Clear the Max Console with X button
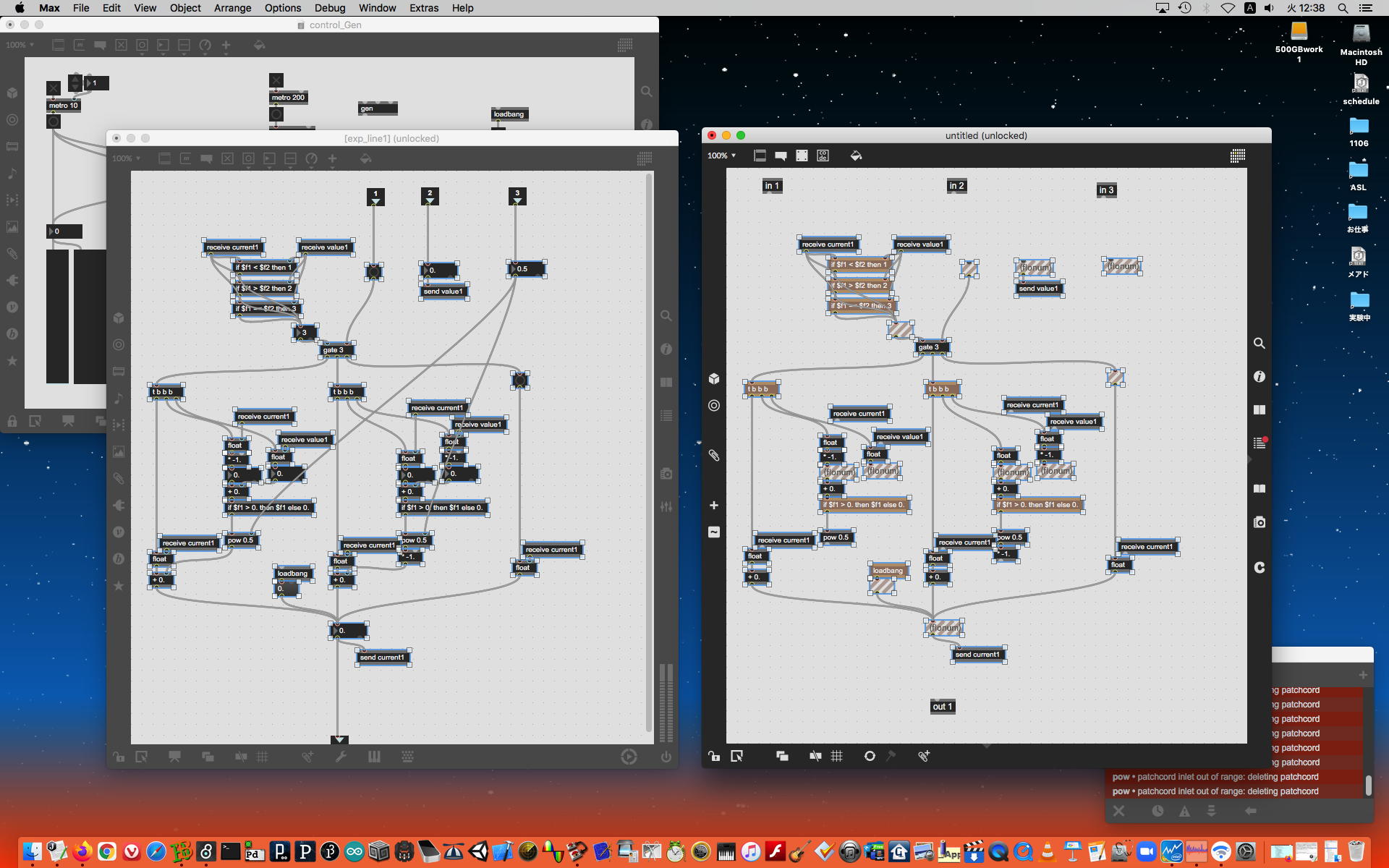1389x868 pixels. [x=1118, y=811]
